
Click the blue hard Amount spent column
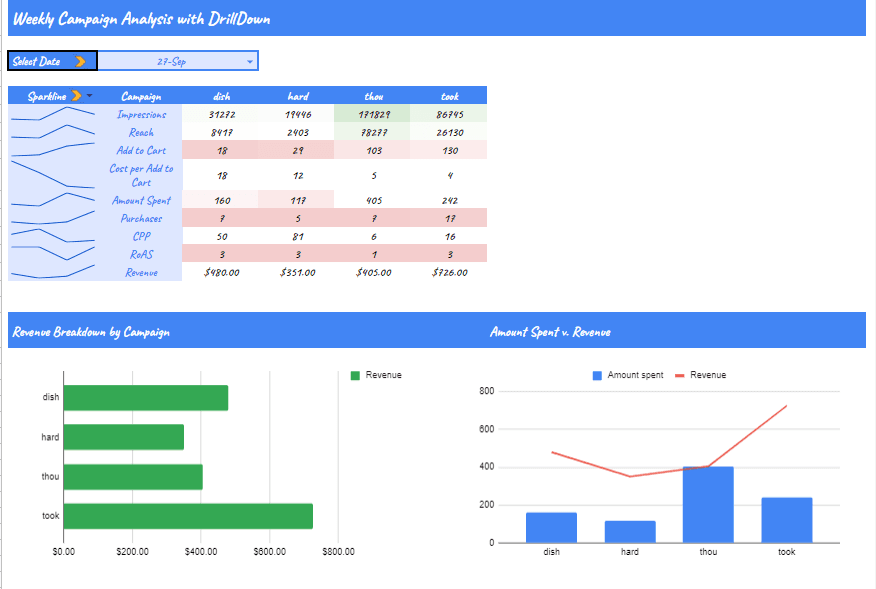pyautogui.click(x=630, y=531)
